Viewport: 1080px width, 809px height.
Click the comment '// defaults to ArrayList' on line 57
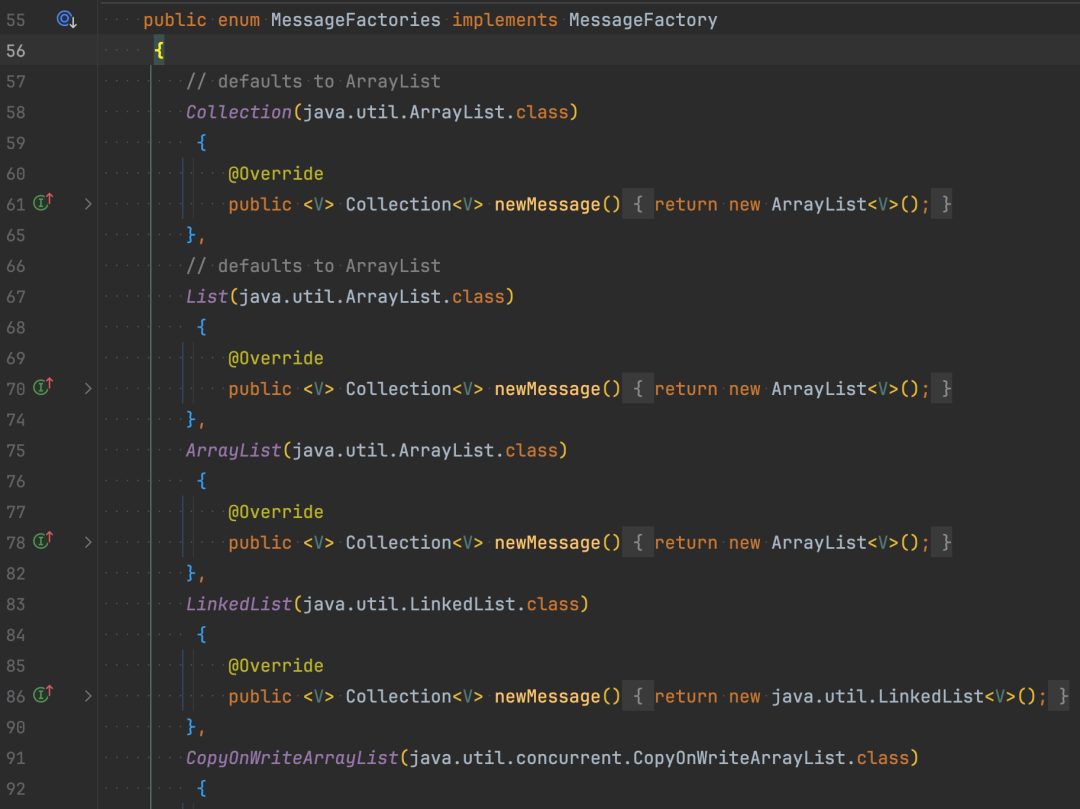pyautogui.click(x=313, y=81)
